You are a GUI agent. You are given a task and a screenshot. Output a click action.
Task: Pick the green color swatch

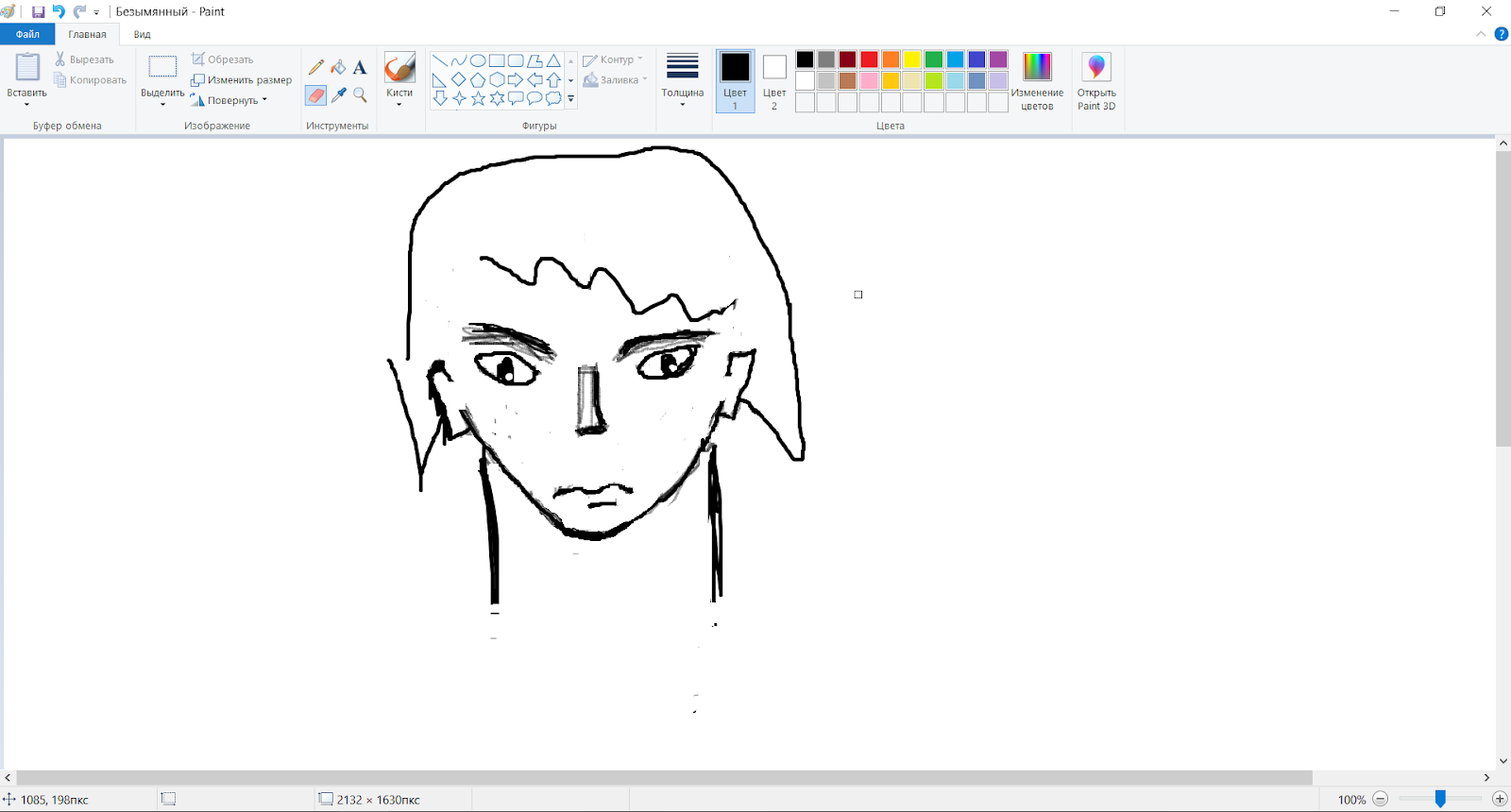934,59
